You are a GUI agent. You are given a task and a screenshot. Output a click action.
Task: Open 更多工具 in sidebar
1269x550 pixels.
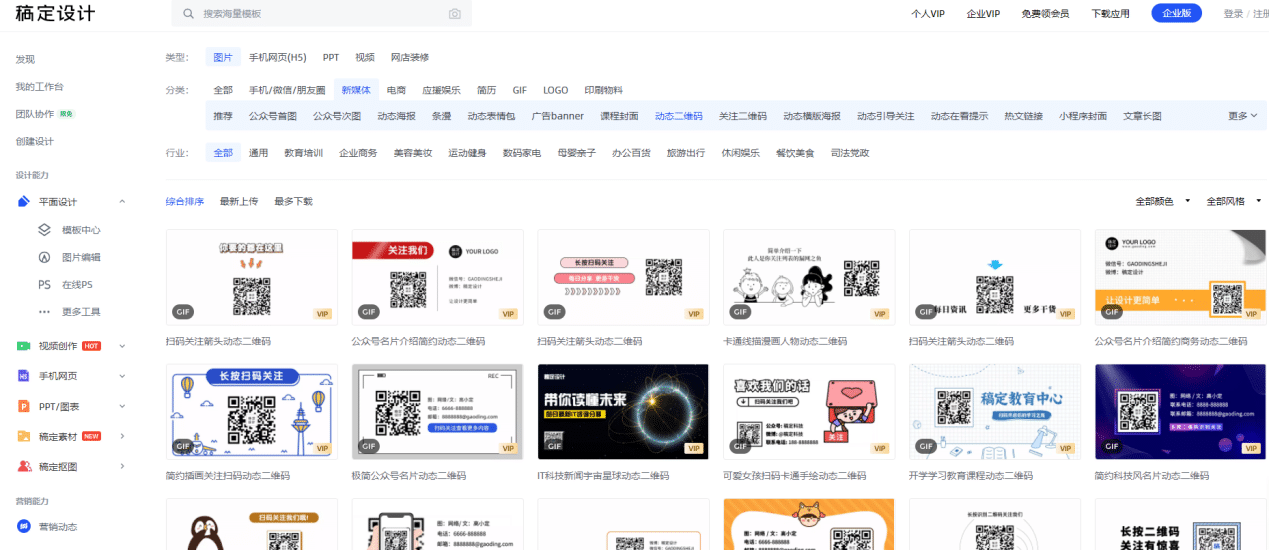(x=81, y=312)
